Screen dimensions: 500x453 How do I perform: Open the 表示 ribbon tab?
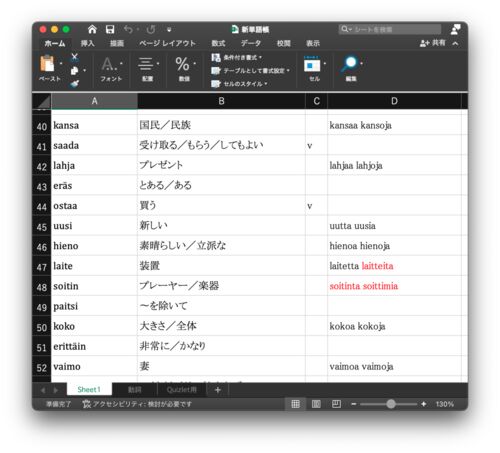313,43
